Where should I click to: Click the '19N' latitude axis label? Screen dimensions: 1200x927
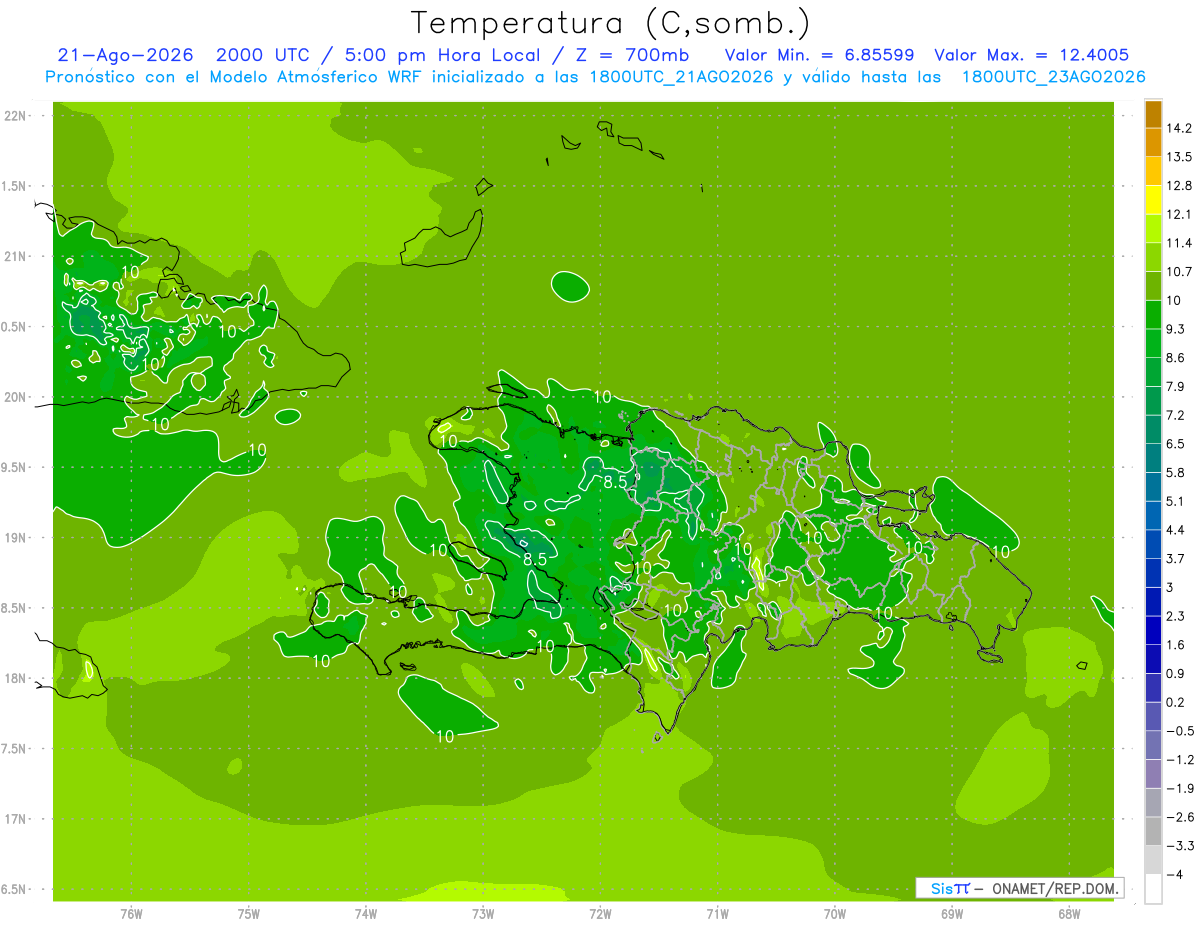click(16, 538)
